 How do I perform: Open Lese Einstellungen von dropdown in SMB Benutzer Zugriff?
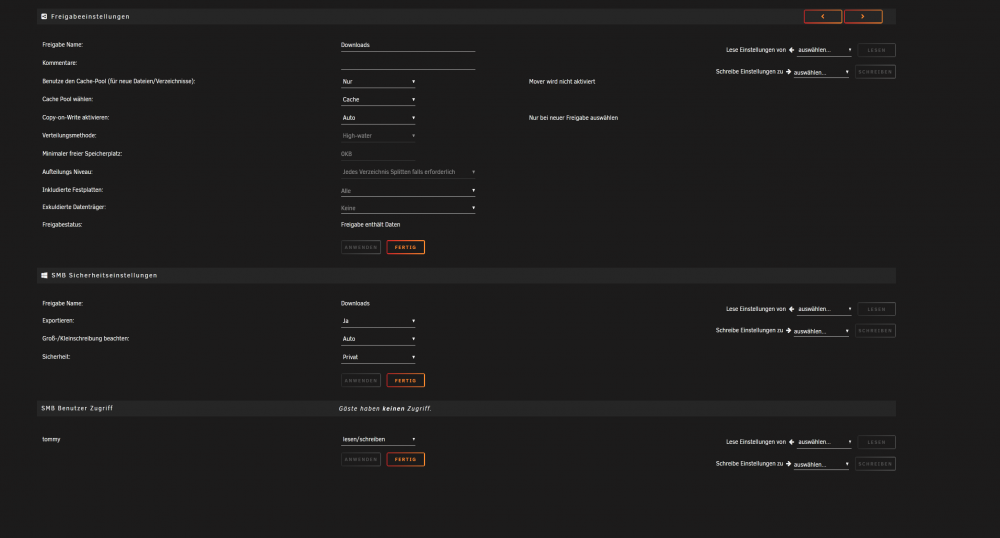pos(824,442)
